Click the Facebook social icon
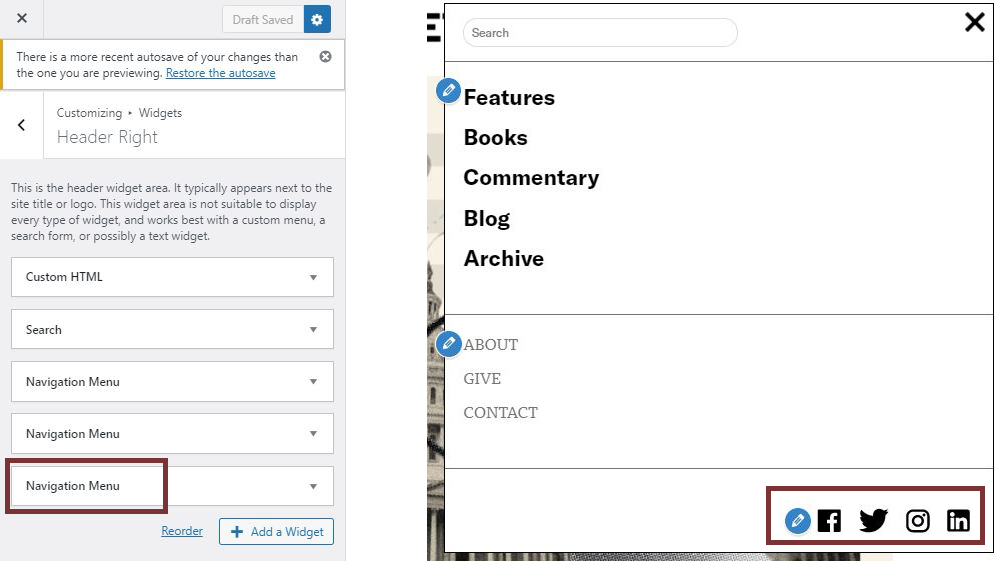 pyautogui.click(x=829, y=521)
